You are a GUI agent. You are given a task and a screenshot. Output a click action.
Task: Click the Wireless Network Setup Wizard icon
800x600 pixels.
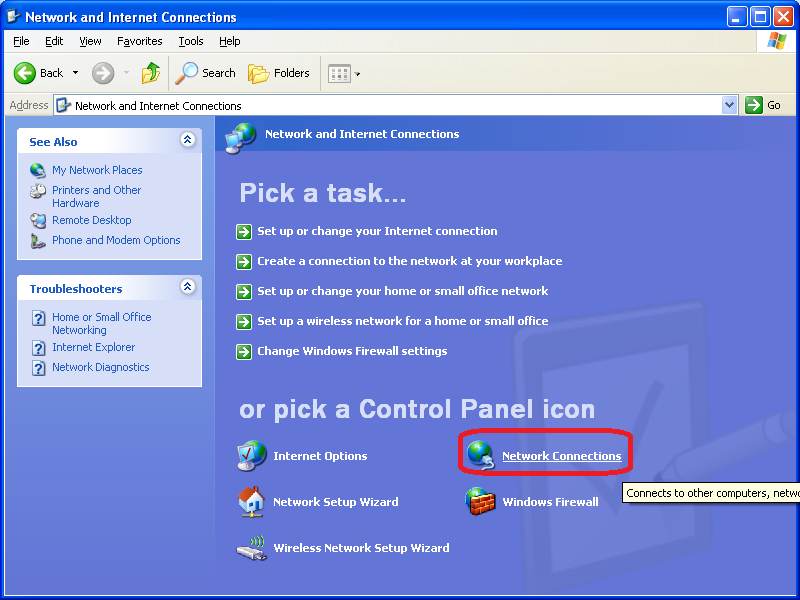click(252, 548)
